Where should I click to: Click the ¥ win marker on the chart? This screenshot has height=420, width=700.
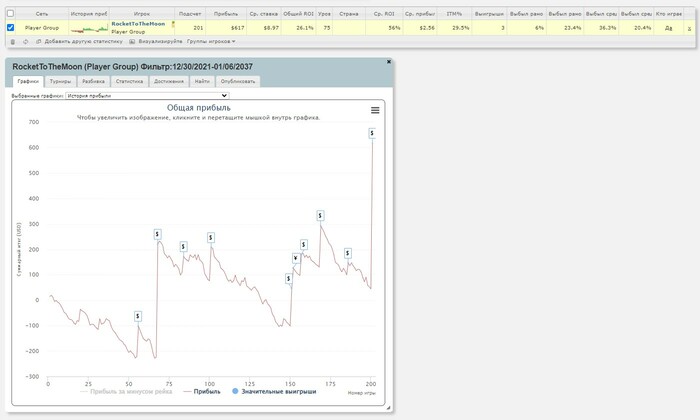(x=296, y=258)
